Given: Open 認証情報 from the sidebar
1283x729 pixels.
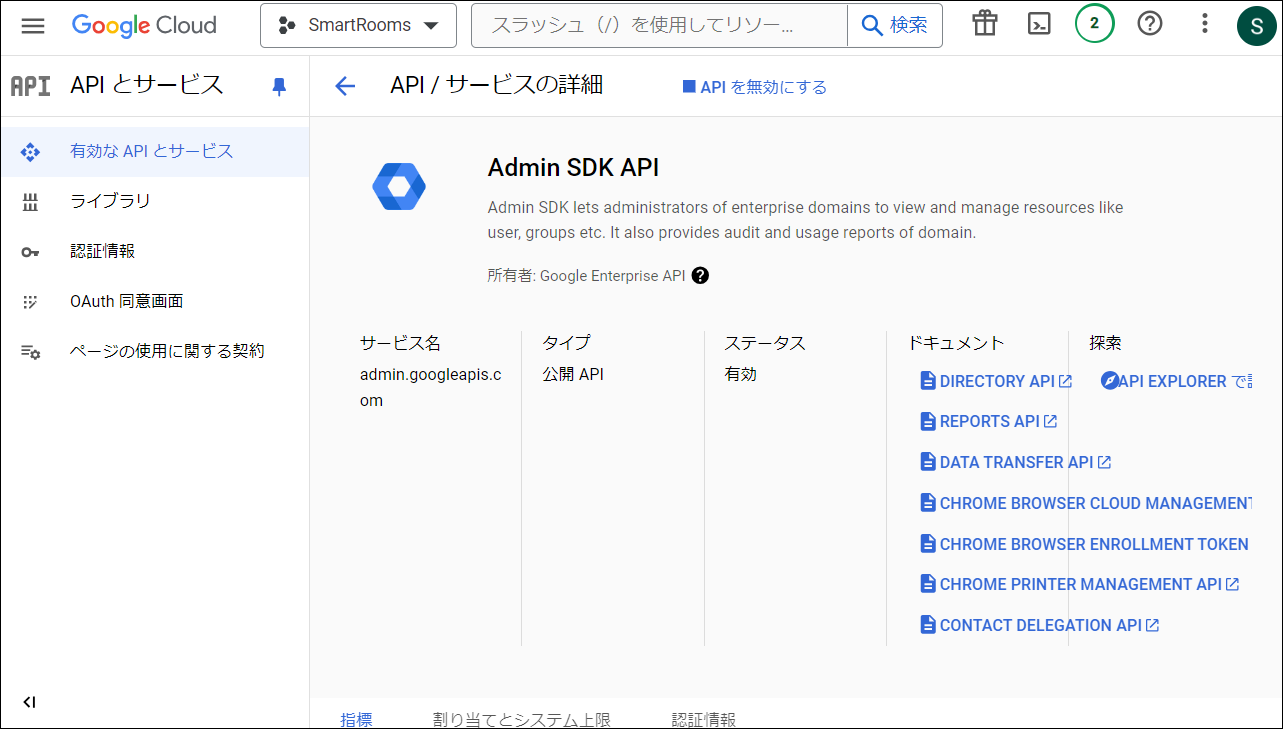Looking at the screenshot, I should pyautogui.click(x=102, y=251).
